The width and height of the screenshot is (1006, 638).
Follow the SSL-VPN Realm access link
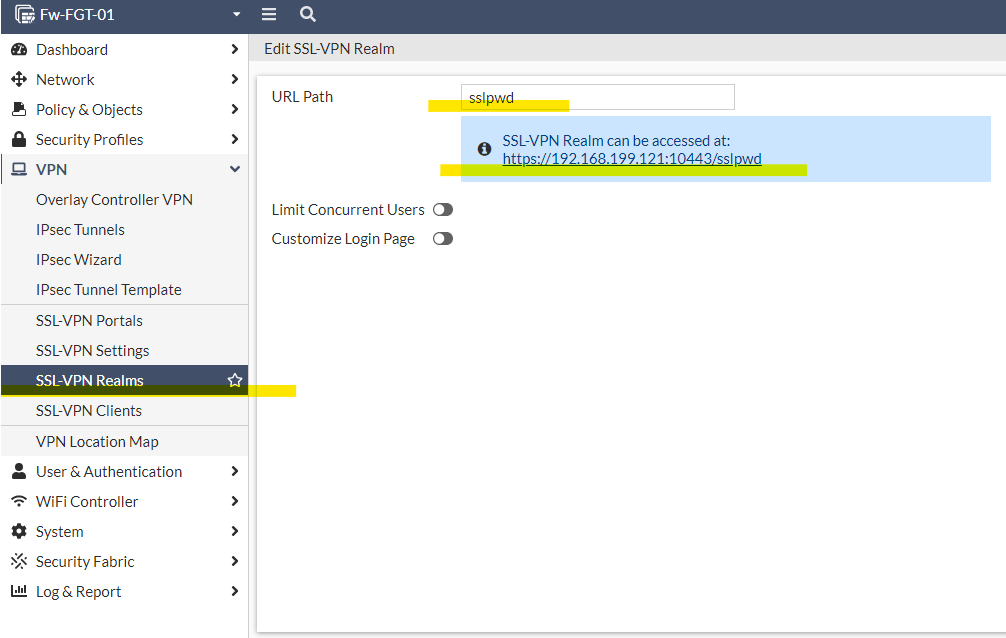(634, 158)
